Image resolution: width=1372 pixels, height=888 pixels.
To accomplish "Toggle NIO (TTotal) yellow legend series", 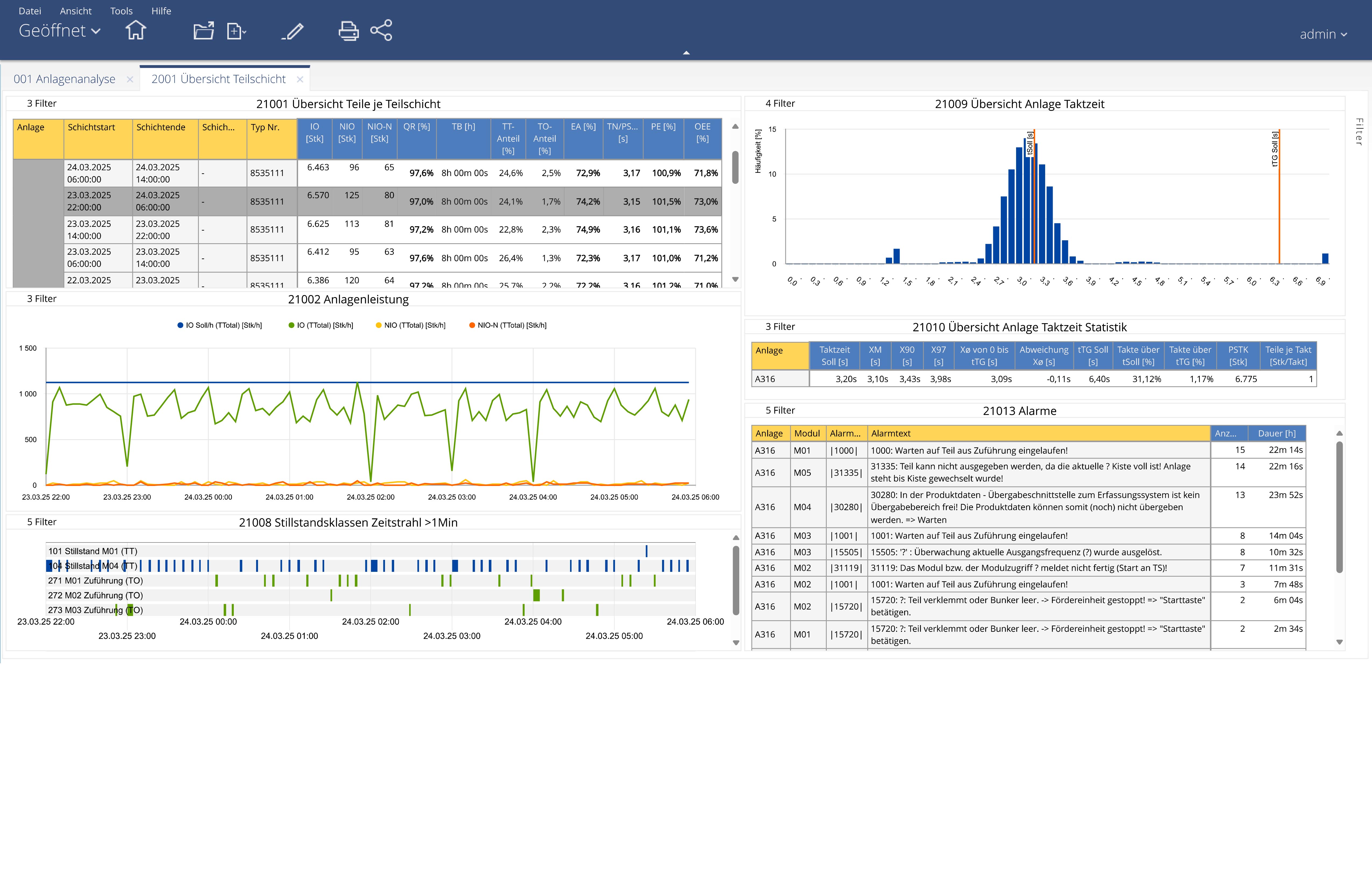I will tap(411, 325).
